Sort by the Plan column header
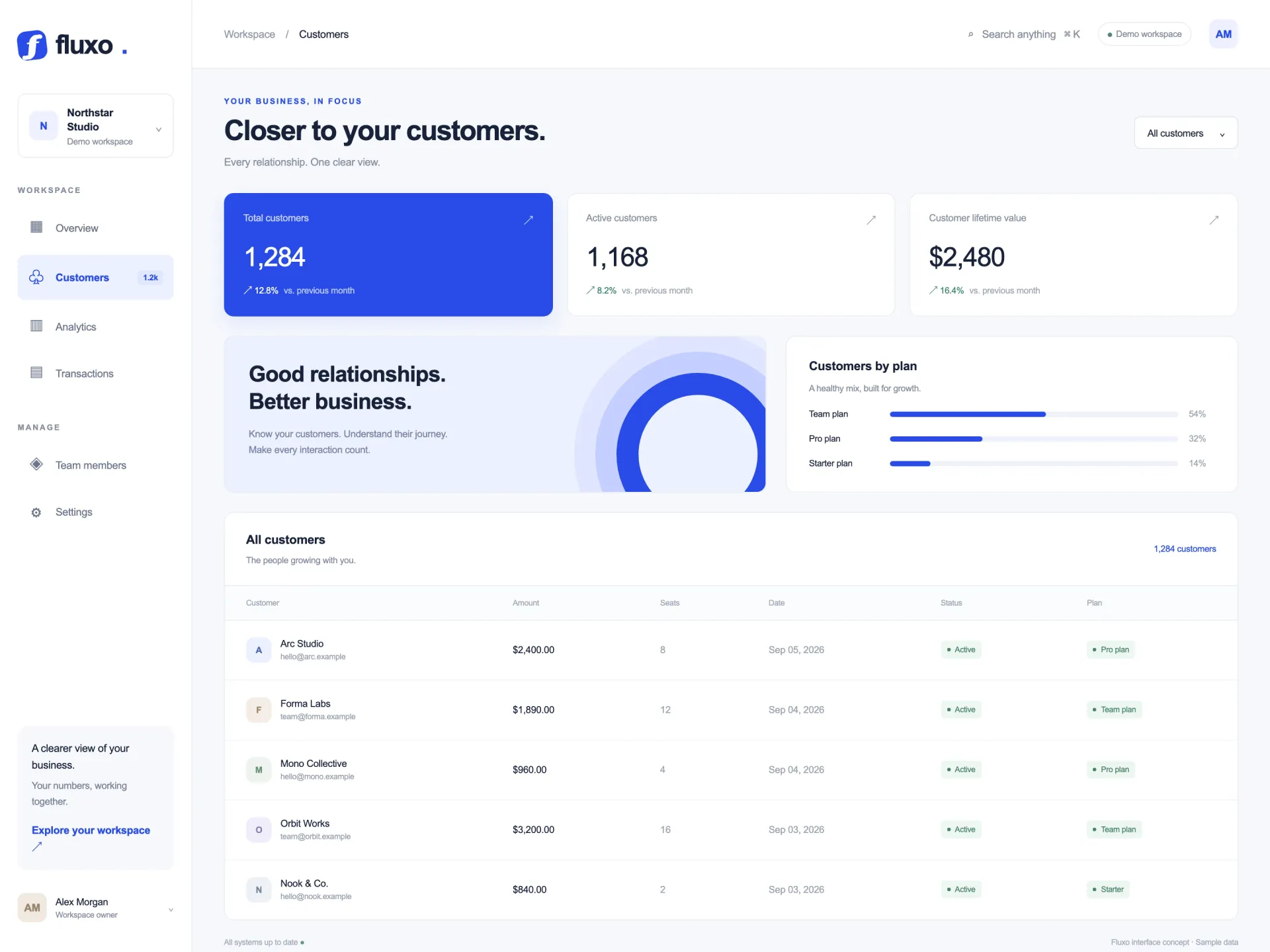Image resolution: width=1270 pixels, height=952 pixels. tap(1094, 603)
